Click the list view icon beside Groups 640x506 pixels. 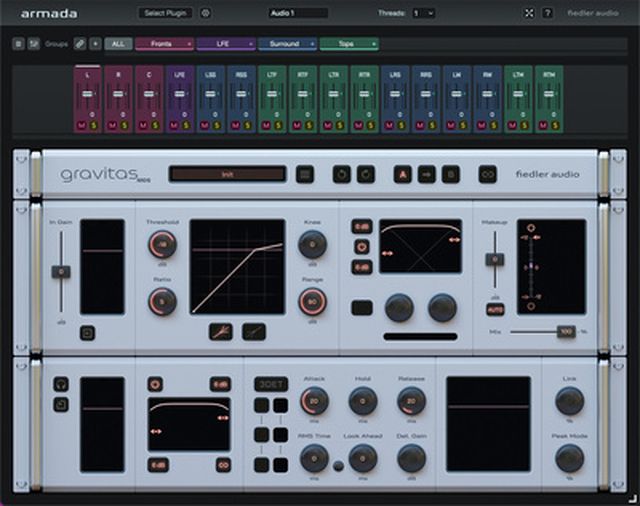click(x=18, y=44)
